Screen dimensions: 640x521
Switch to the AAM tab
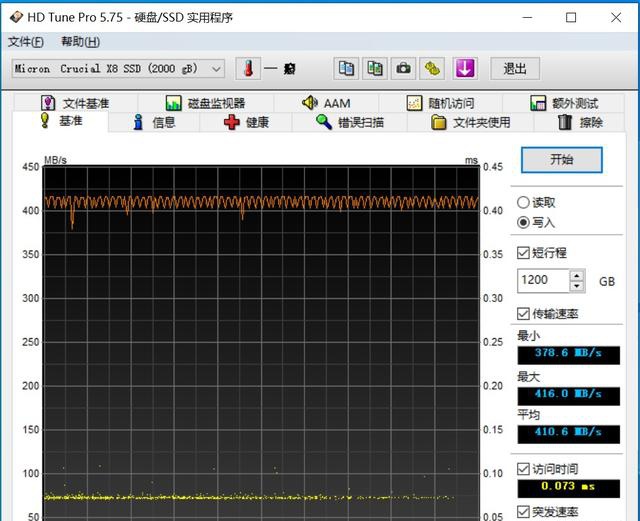click(x=326, y=103)
